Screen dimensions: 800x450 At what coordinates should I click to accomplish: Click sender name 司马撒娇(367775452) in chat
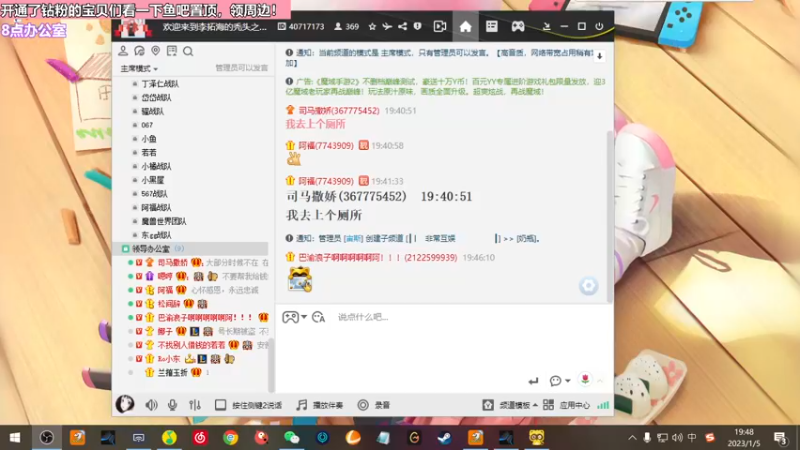339,111
